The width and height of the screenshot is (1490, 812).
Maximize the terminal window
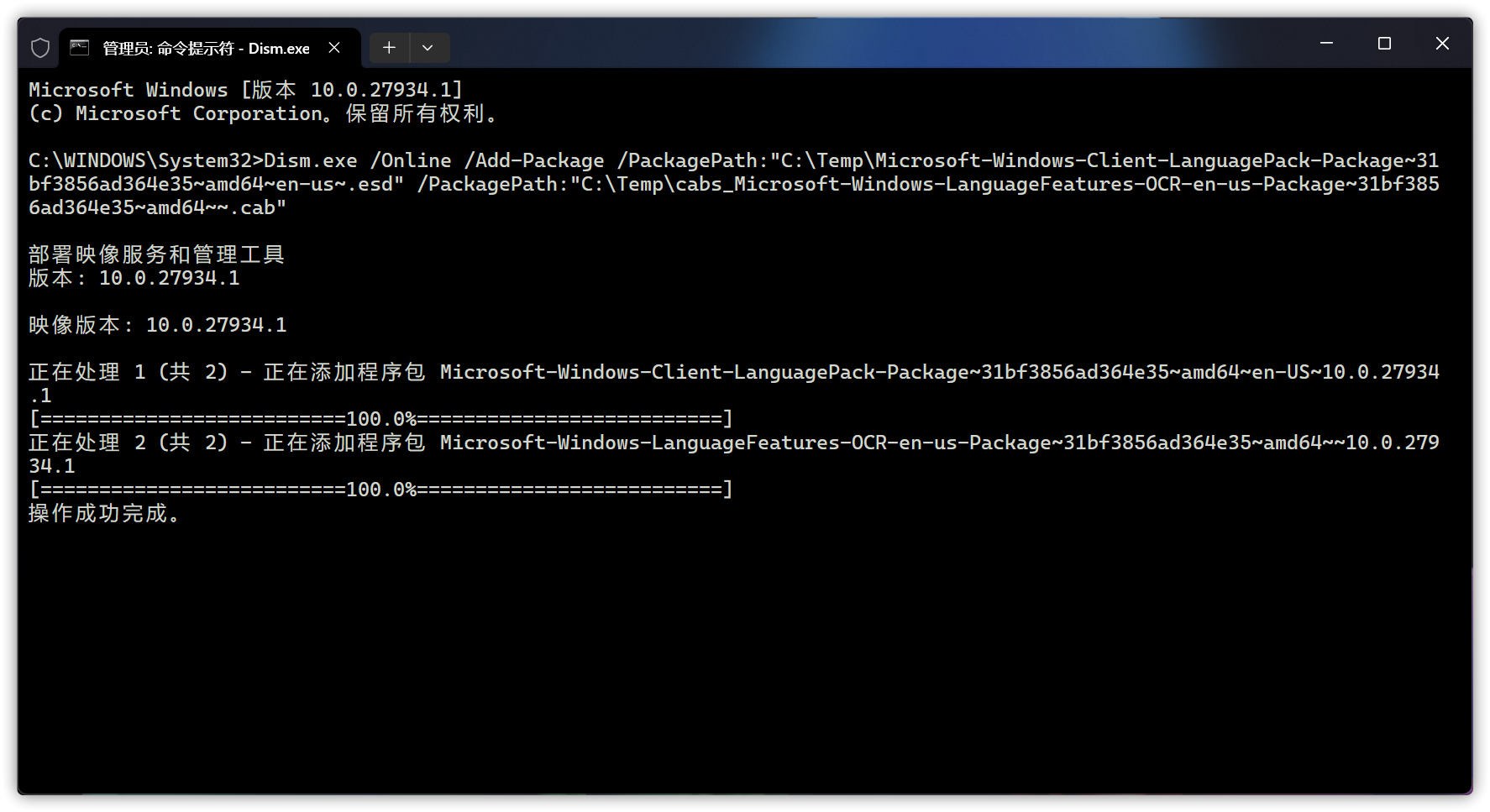1384,43
